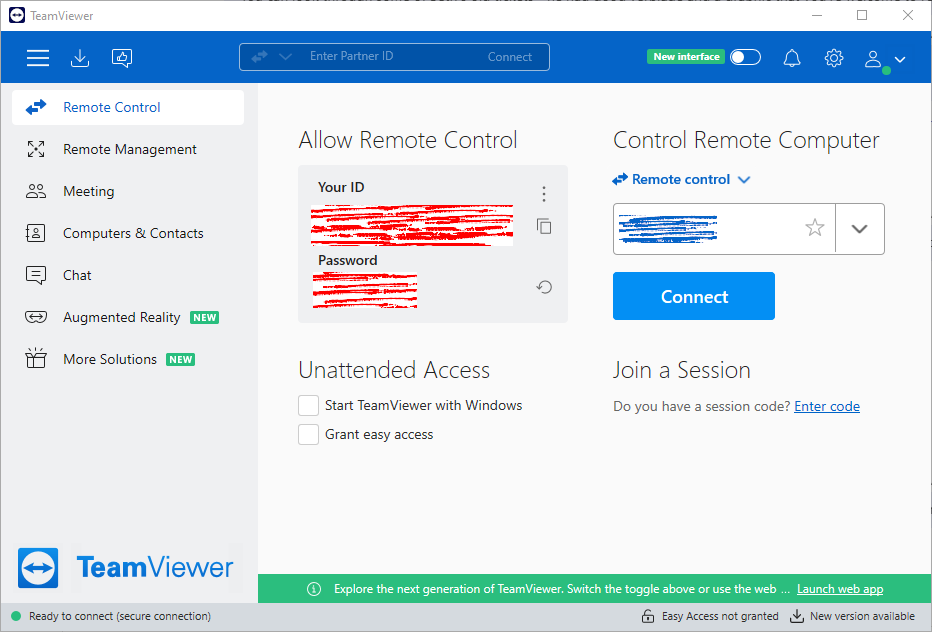The height and width of the screenshot is (632, 932).
Task: Open the ID options three-dot menu
Action: tap(544, 194)
